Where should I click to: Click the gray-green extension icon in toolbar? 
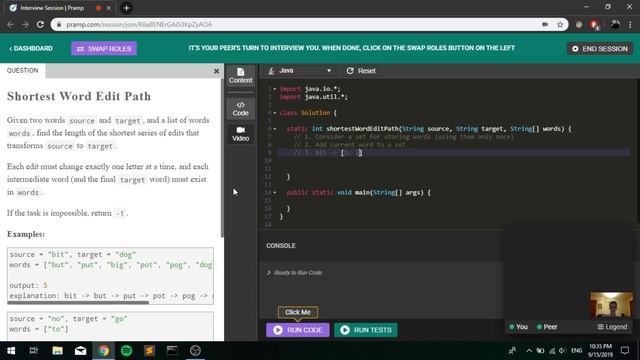click(579, 24)
